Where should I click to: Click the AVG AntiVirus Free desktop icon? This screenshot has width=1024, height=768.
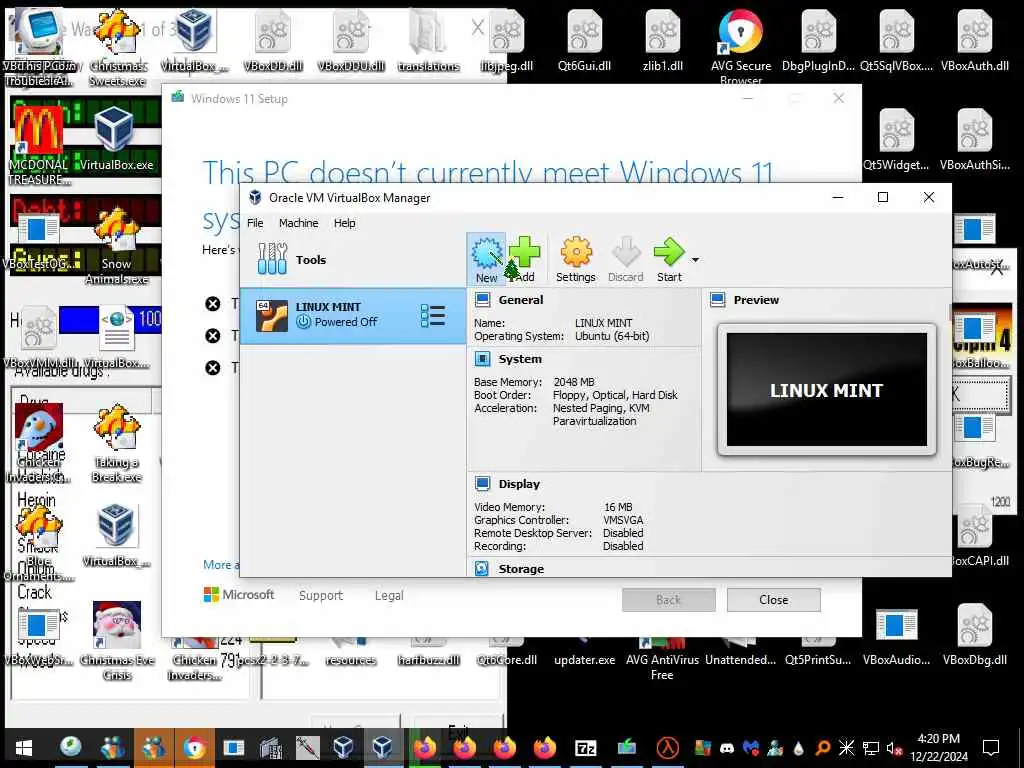[x=662, y=660]
